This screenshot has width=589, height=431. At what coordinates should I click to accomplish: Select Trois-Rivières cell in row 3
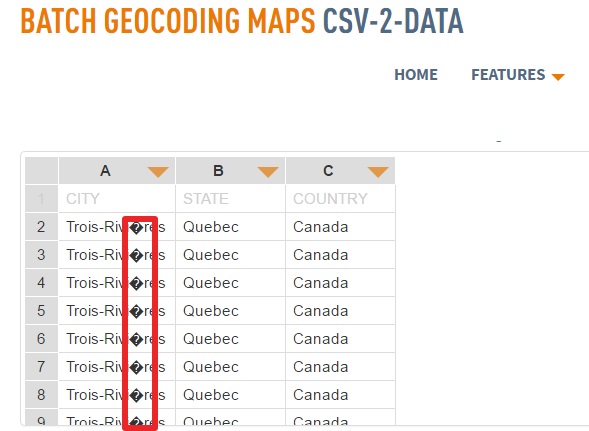tap(117, 255)
